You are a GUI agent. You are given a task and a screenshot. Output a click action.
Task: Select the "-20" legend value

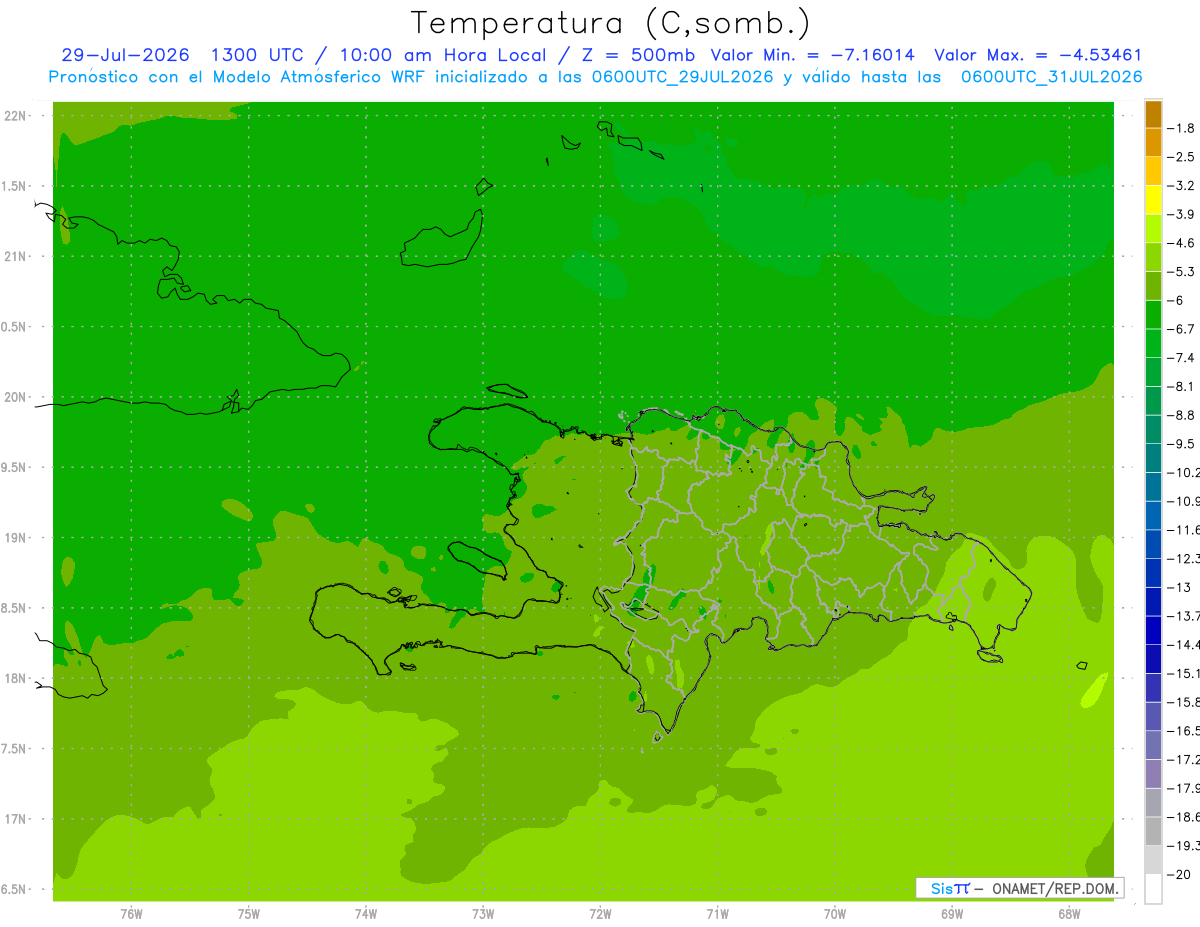1179,875
